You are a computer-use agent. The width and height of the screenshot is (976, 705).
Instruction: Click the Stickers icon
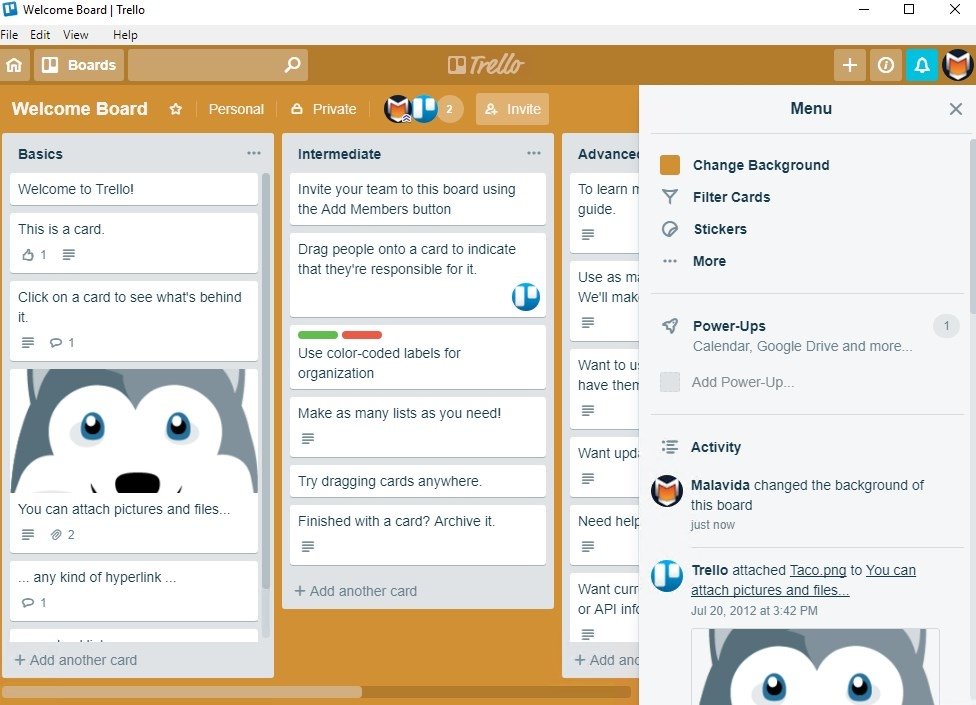click(x=670, y=229)
